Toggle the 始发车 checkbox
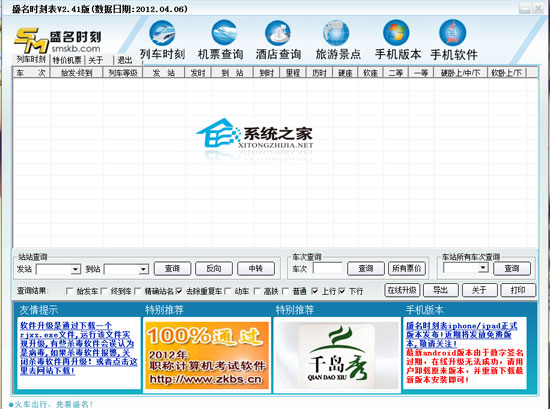The width and height of the screenshot is (550, 409). (x=69, y=291)
